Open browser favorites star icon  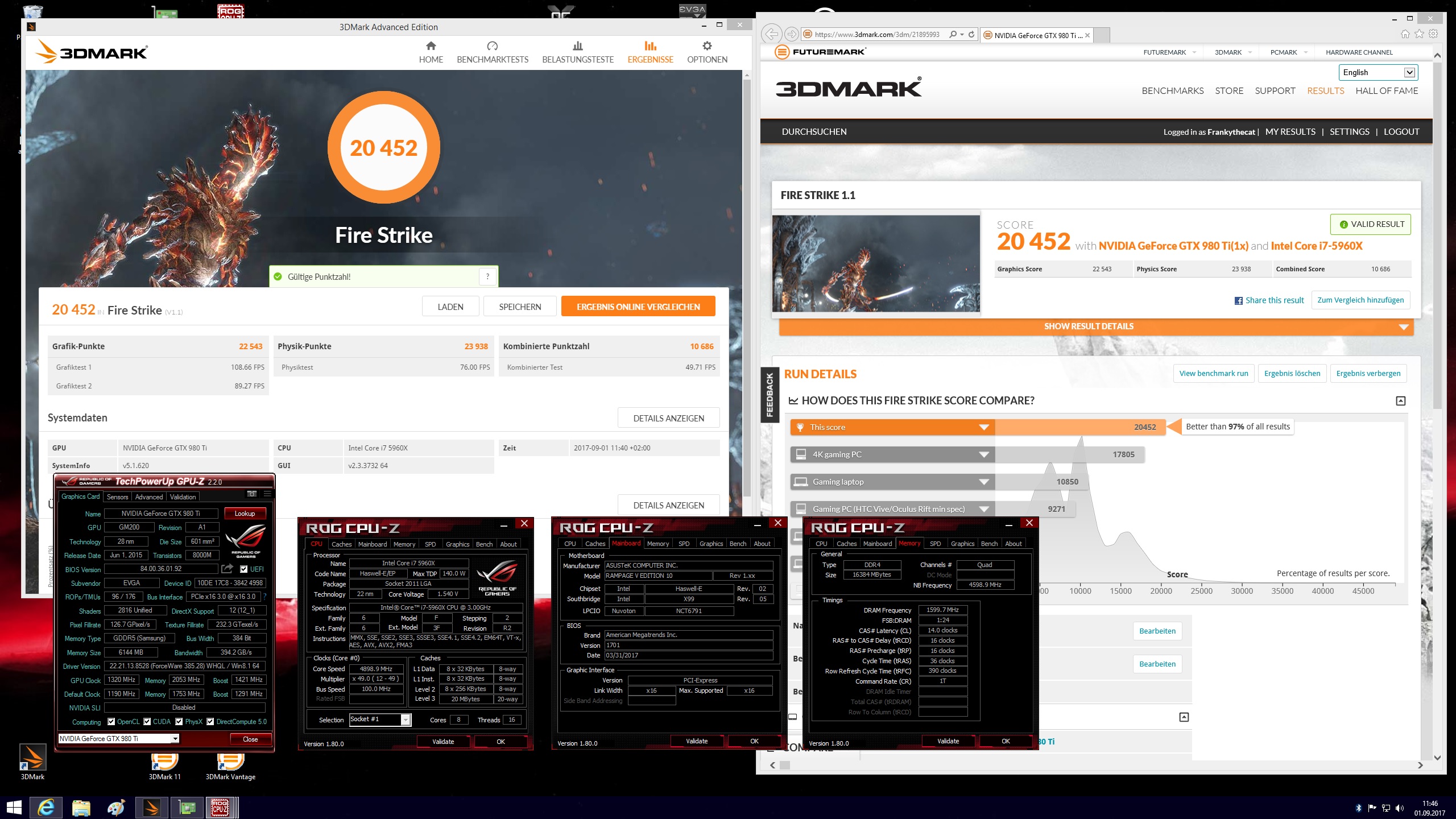[1420, 34]
